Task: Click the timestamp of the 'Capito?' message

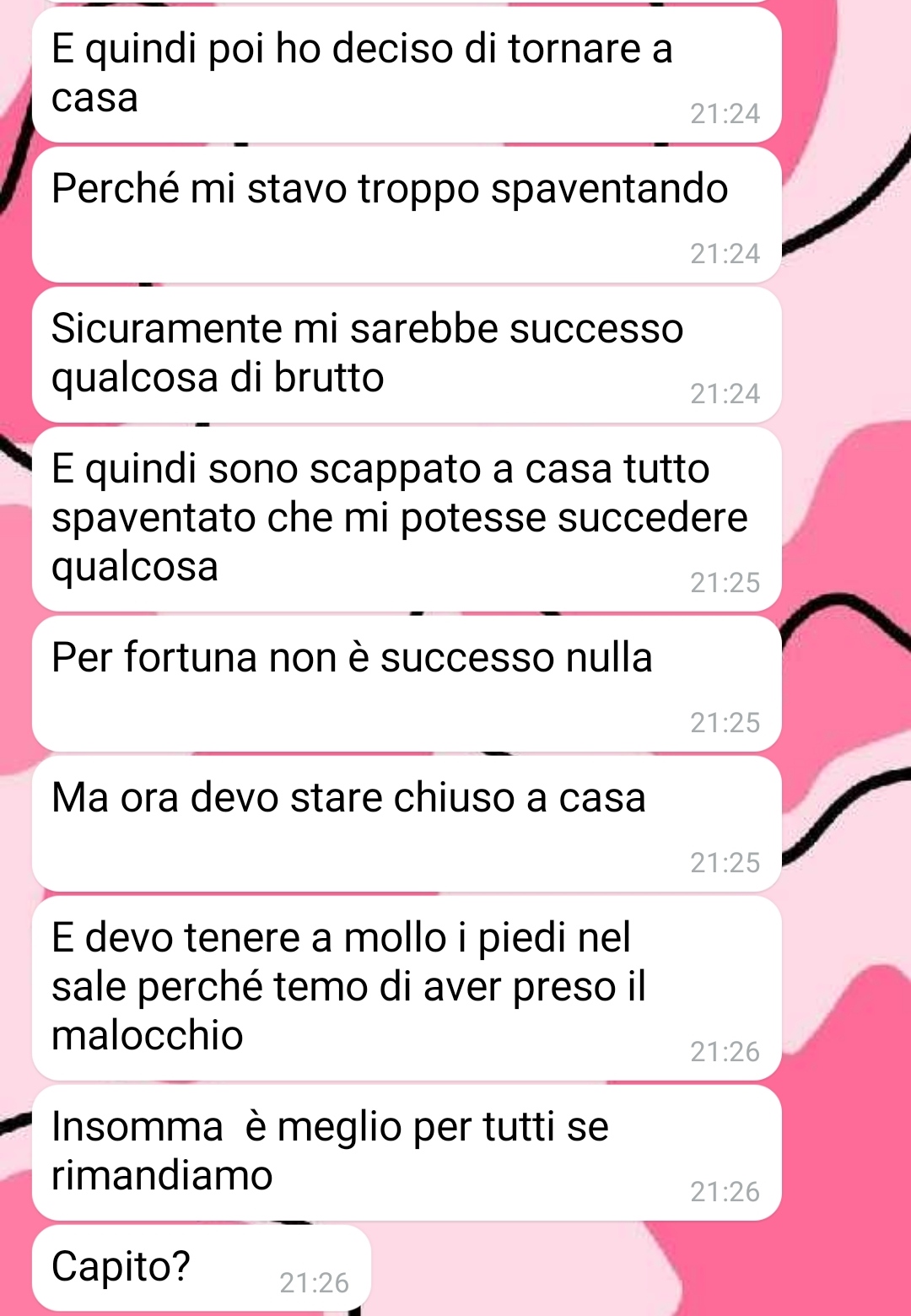Action: pos(314,1283)
